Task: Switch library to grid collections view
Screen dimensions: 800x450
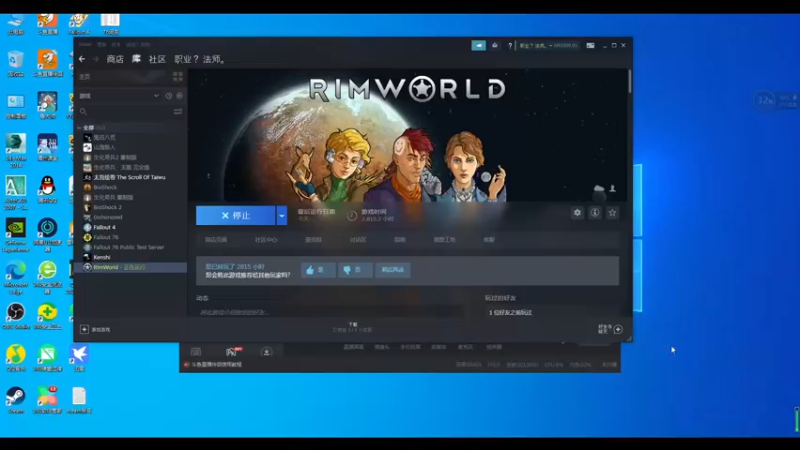Action: (178, 77)
